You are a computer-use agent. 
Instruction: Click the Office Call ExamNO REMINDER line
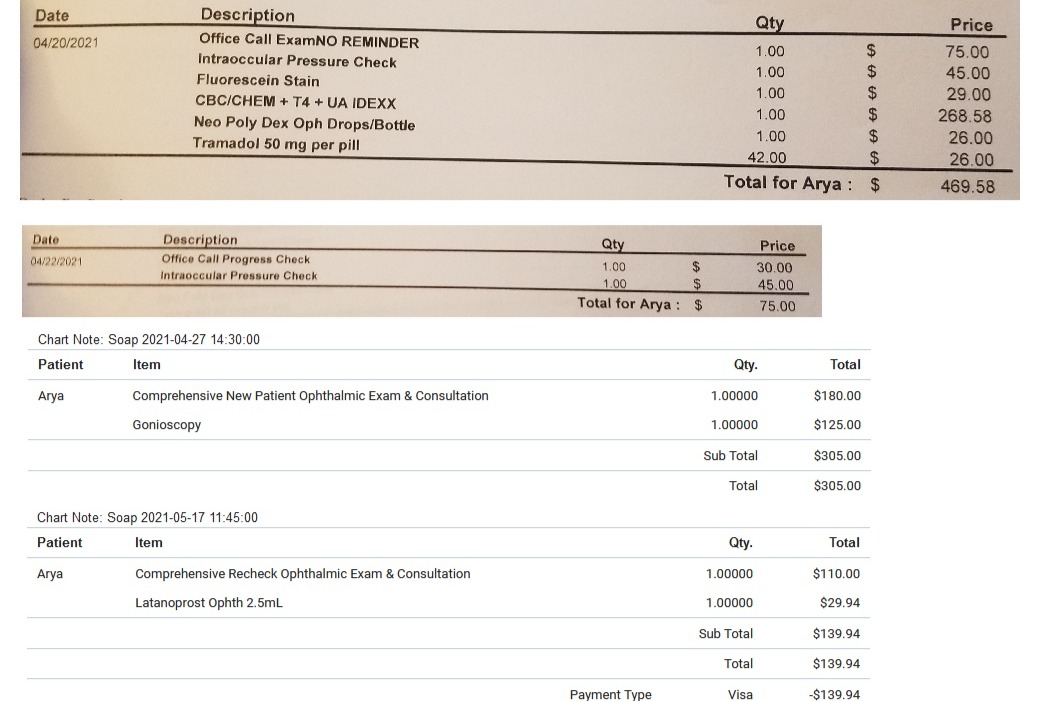309,41
